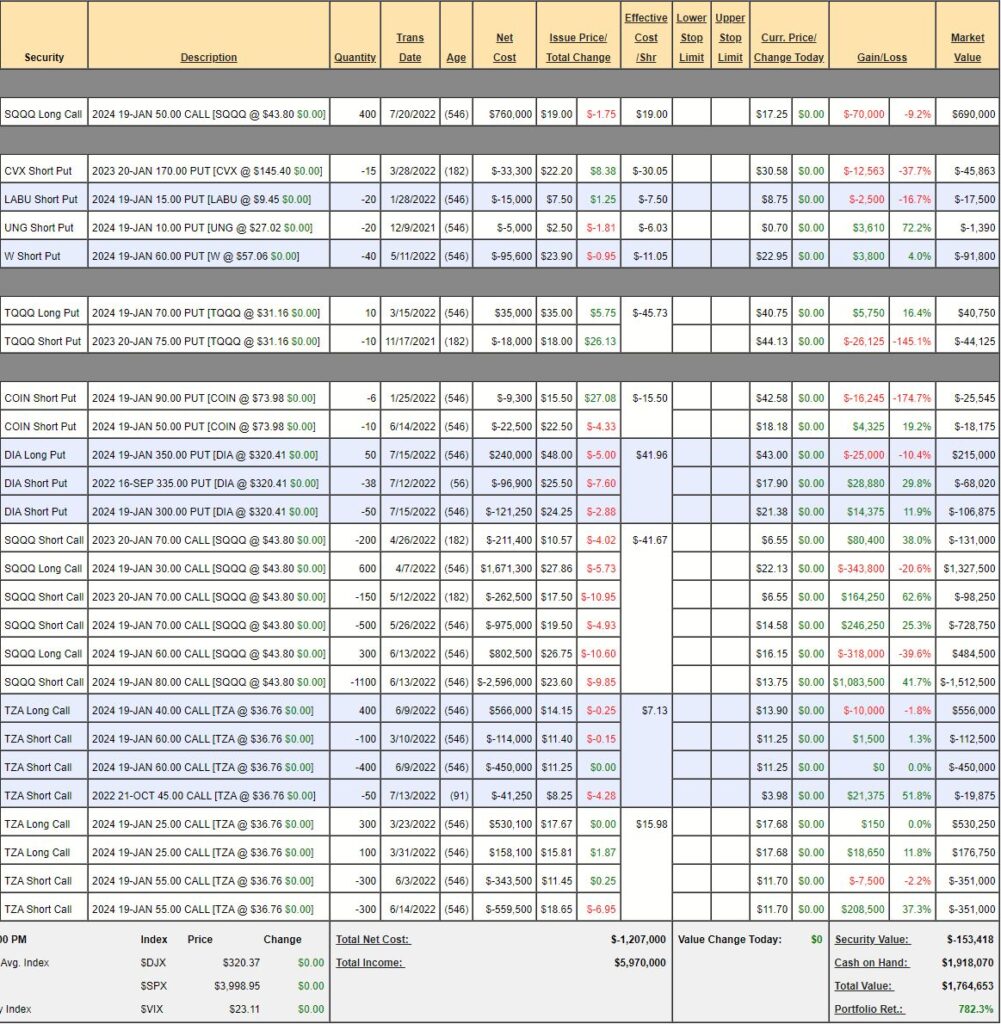Click the Curr. Price/Change Today header

pos(788,47)
